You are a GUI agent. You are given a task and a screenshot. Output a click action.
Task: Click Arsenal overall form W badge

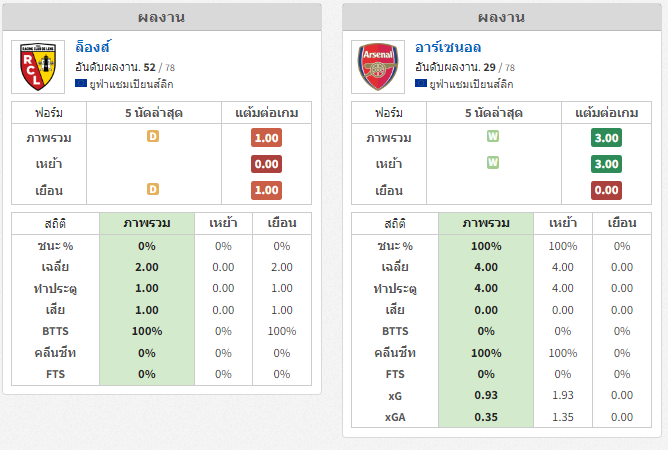click(x=493, y=136)
